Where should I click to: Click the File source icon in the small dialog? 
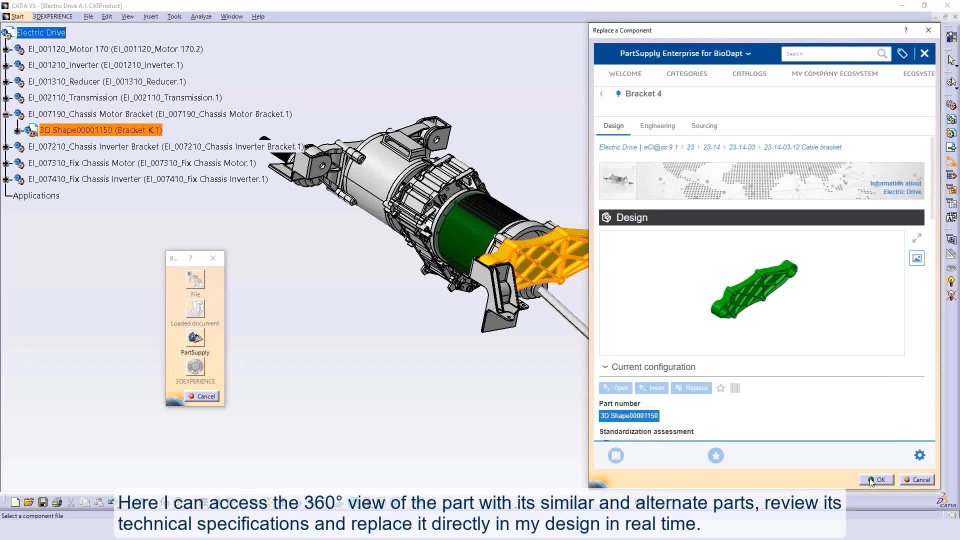pos(195,279)
